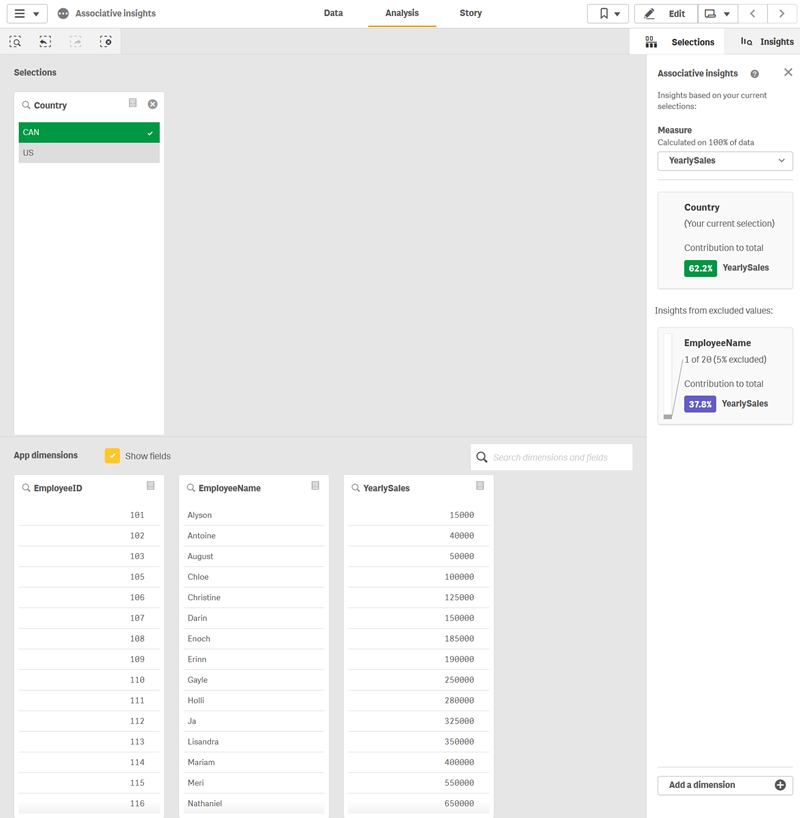The width and height of the screenshot is (800, 818).
Task: Click Add a dimension button
Action: (725, 785)
